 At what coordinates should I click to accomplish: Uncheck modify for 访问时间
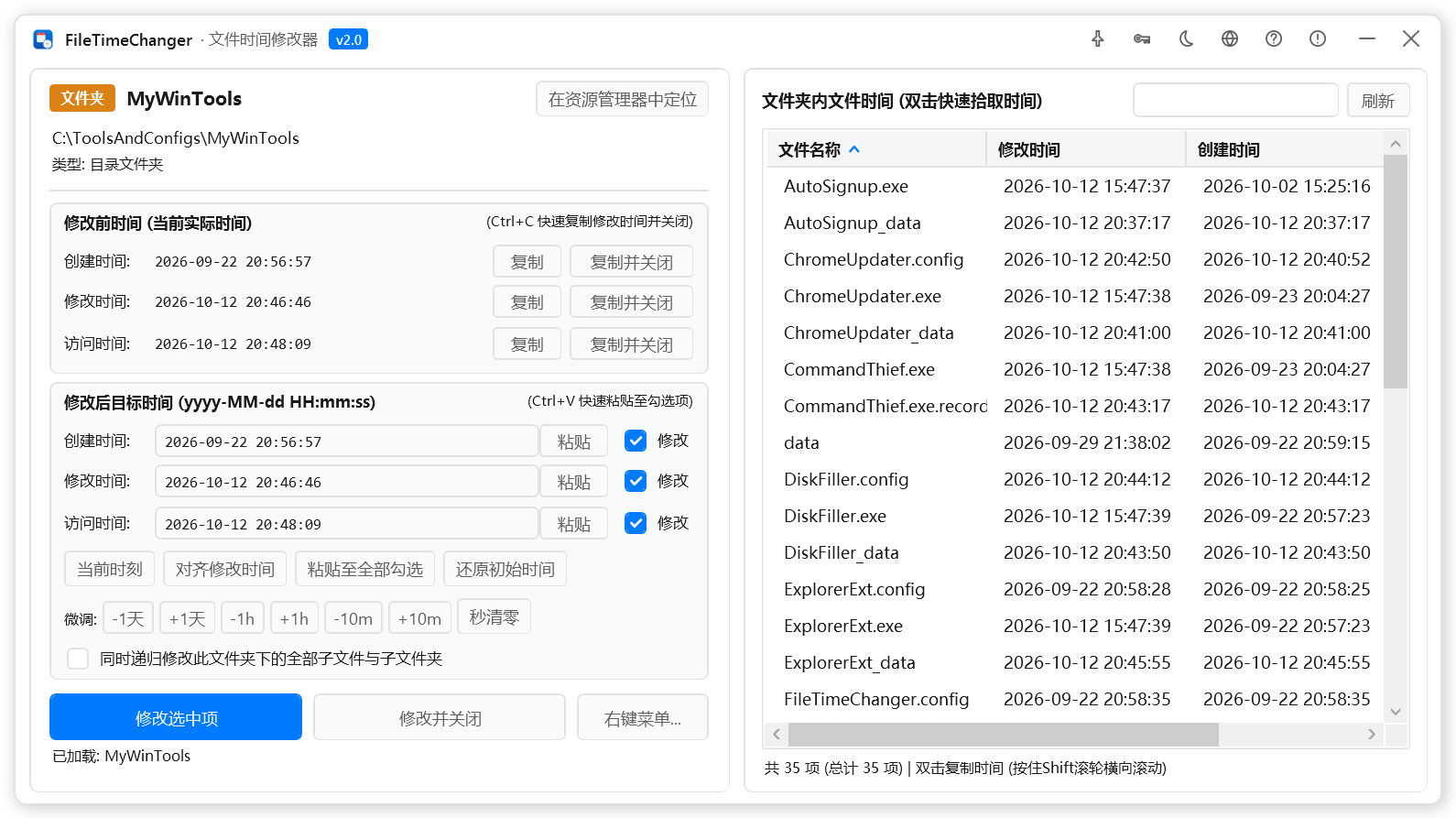[636, 523]
